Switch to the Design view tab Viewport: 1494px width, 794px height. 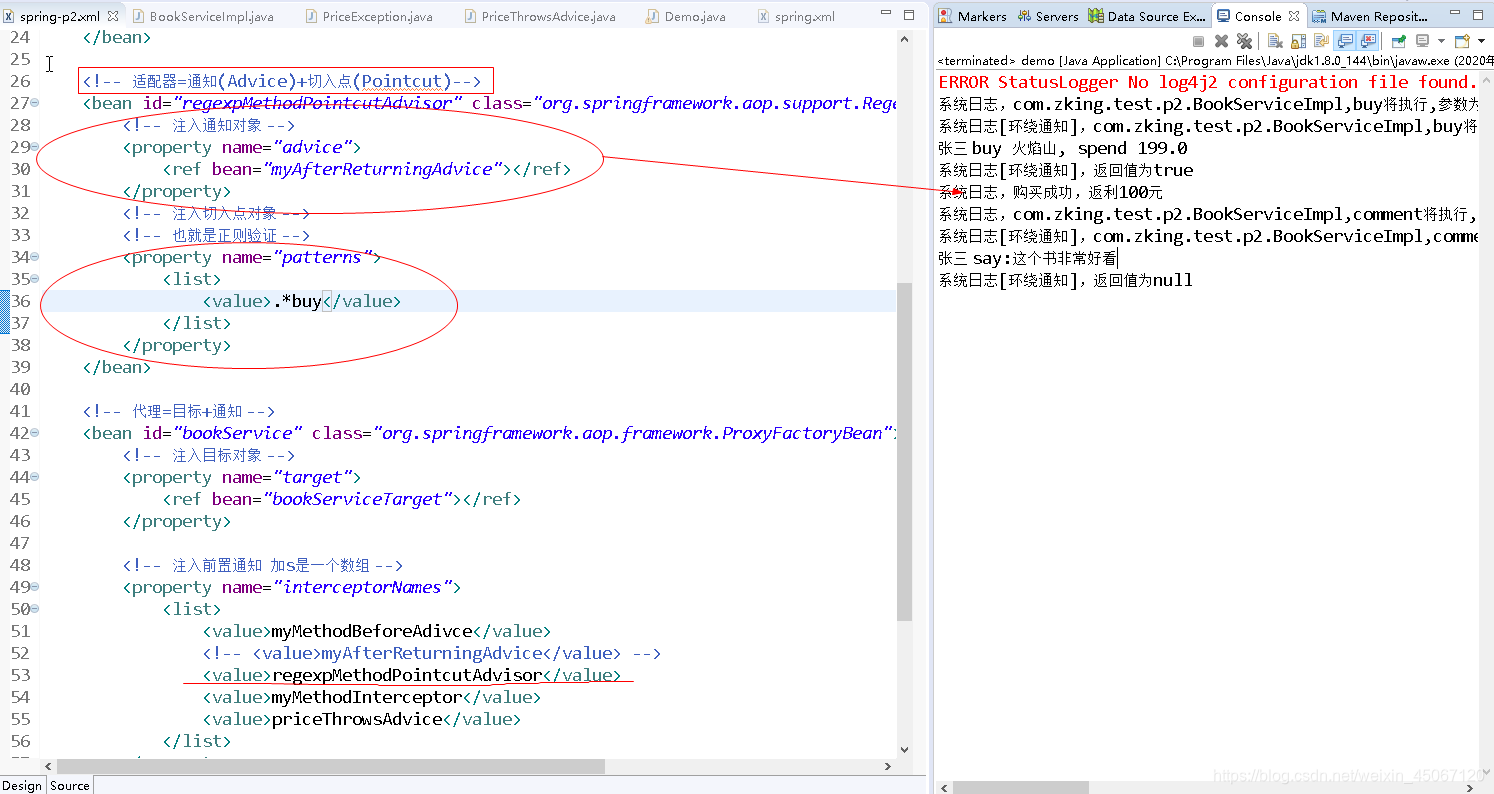coord(22,785)
